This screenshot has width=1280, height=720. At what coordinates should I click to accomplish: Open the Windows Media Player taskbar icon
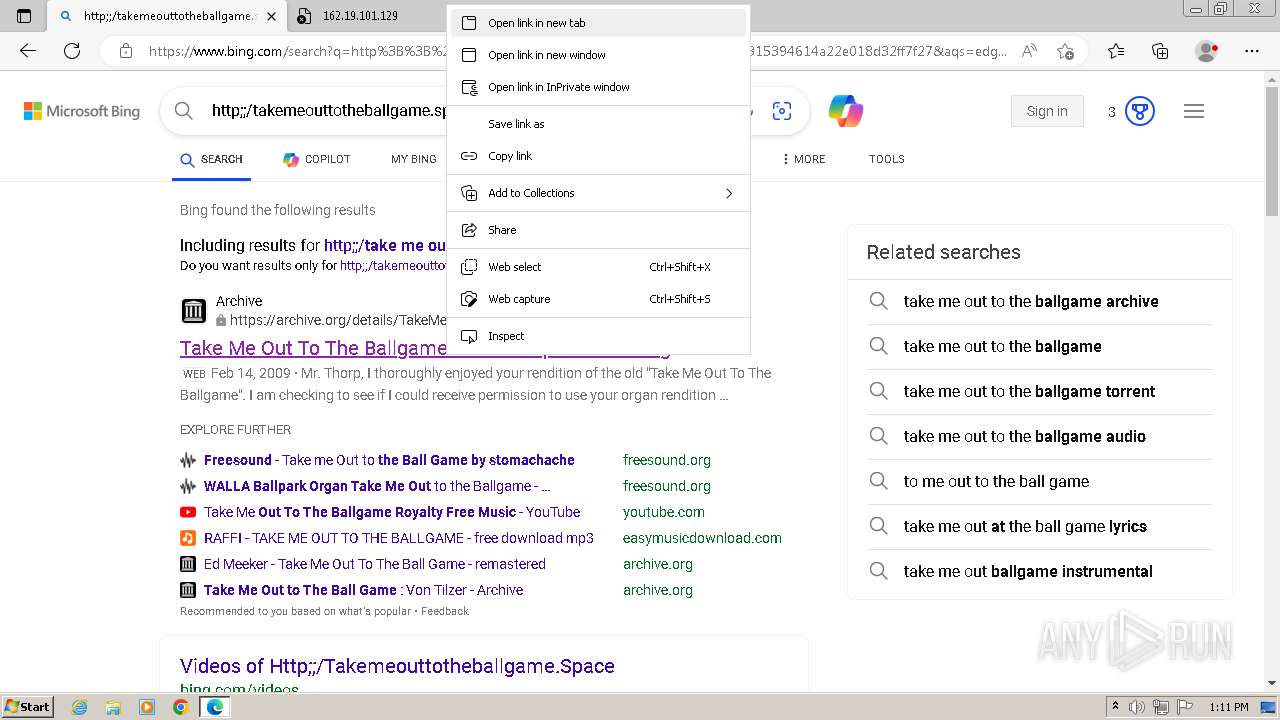point(147,707)
